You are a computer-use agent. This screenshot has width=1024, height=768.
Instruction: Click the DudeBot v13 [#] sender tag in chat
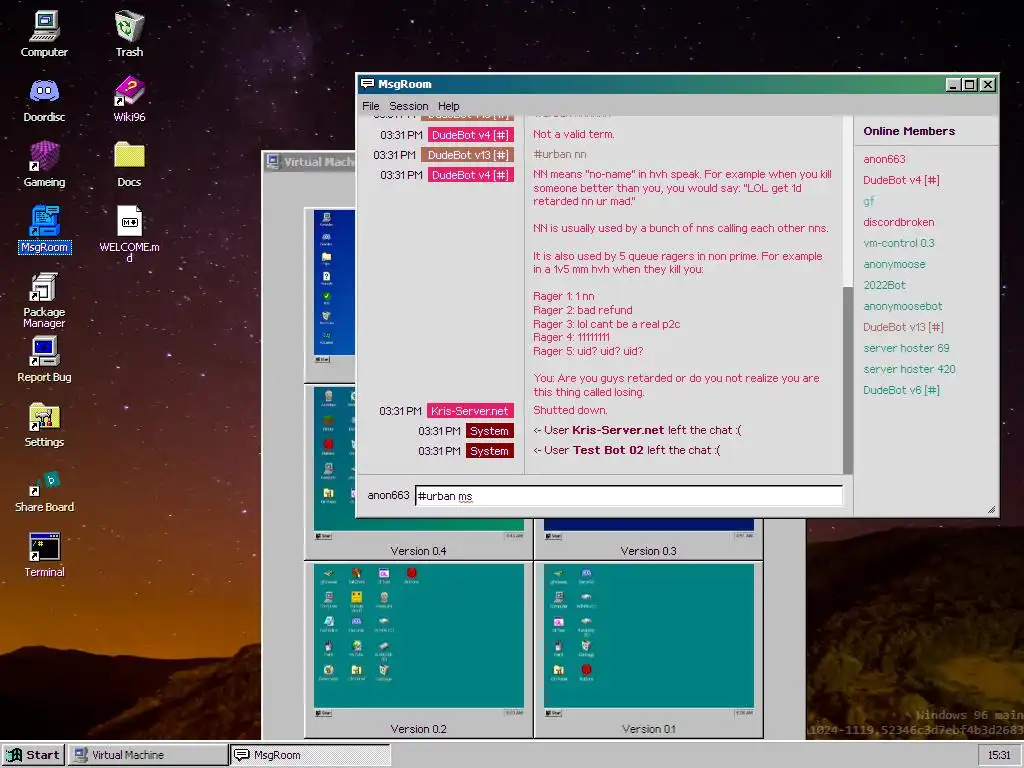coord(468,155)
